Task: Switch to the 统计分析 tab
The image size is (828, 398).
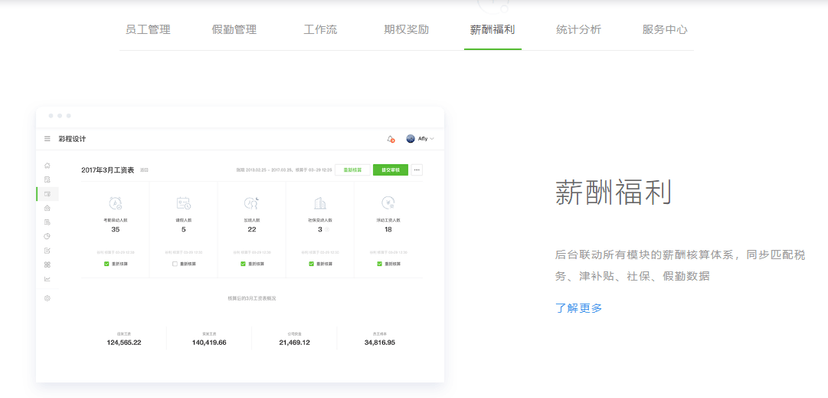Action: [578, 30]
